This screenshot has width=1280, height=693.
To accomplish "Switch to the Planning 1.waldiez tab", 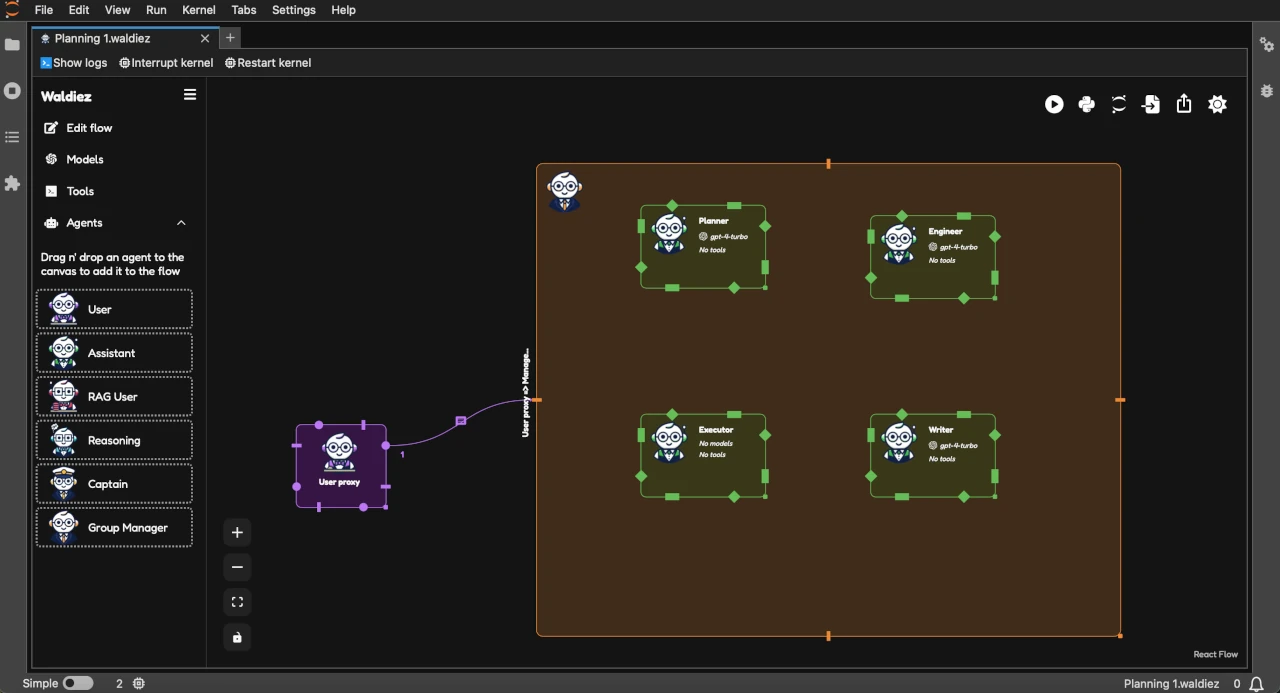I will (103, 38).
